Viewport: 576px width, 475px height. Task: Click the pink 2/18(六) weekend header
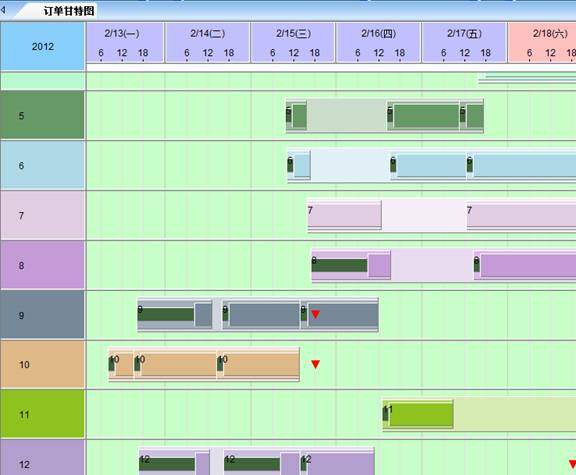point(542,43)
